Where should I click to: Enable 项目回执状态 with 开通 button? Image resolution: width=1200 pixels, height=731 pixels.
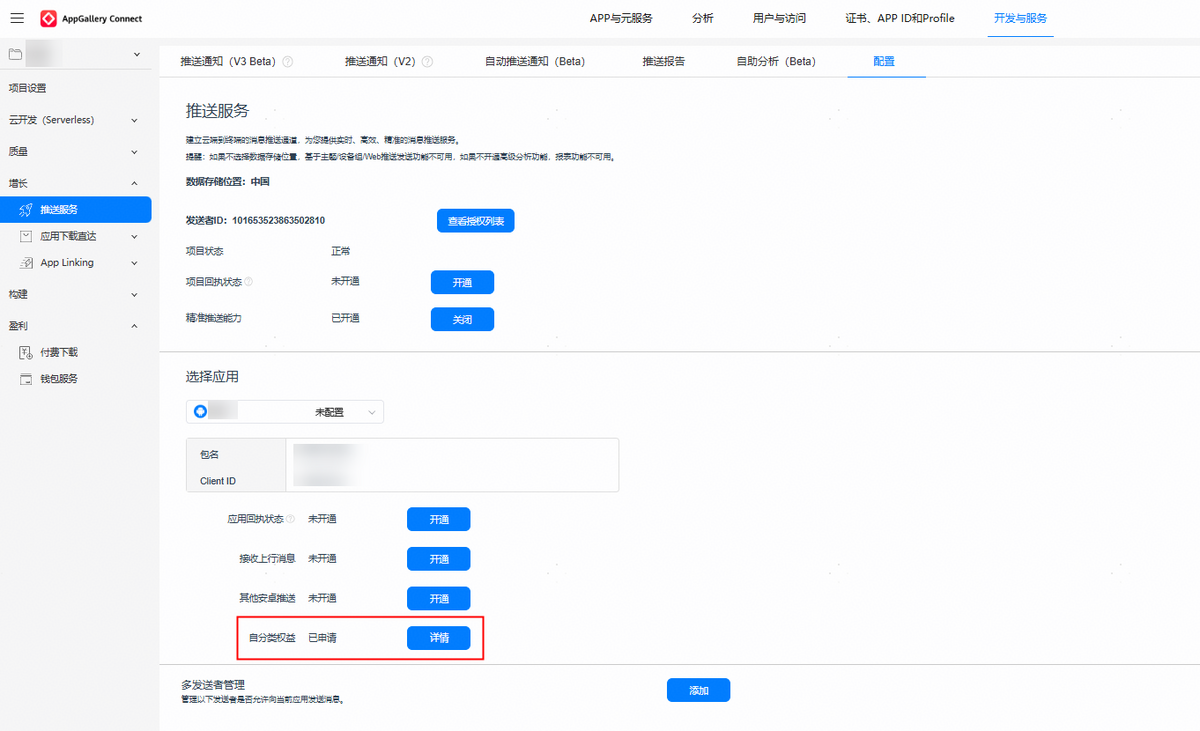[x=462, y=283]
